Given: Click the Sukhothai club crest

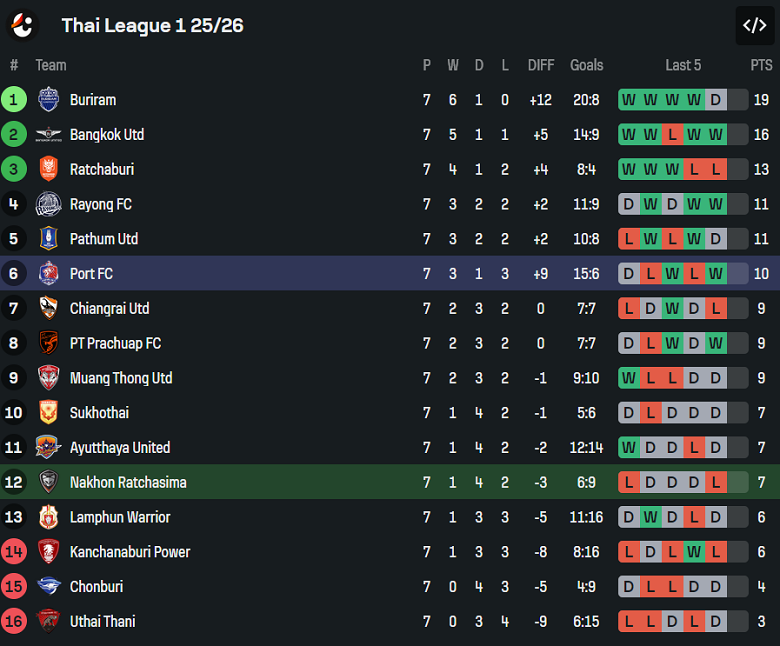Looking at the screenshot, I should tap(48, 413).
